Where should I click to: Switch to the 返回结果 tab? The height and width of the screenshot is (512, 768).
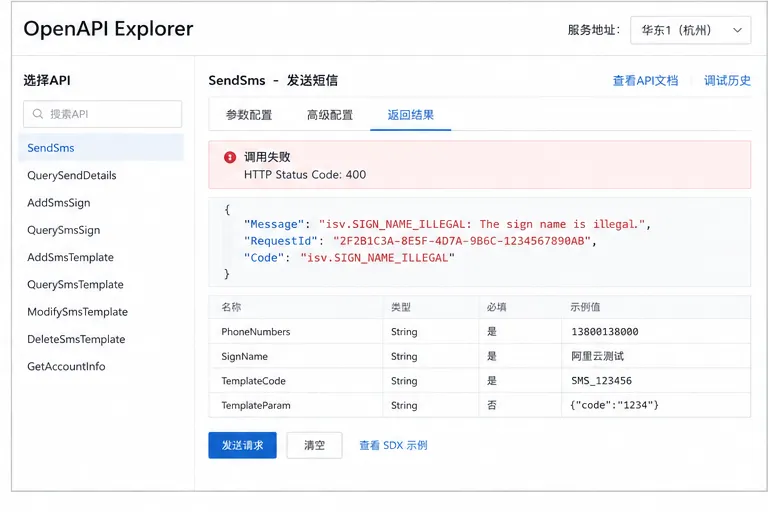(x=410, y=115)
